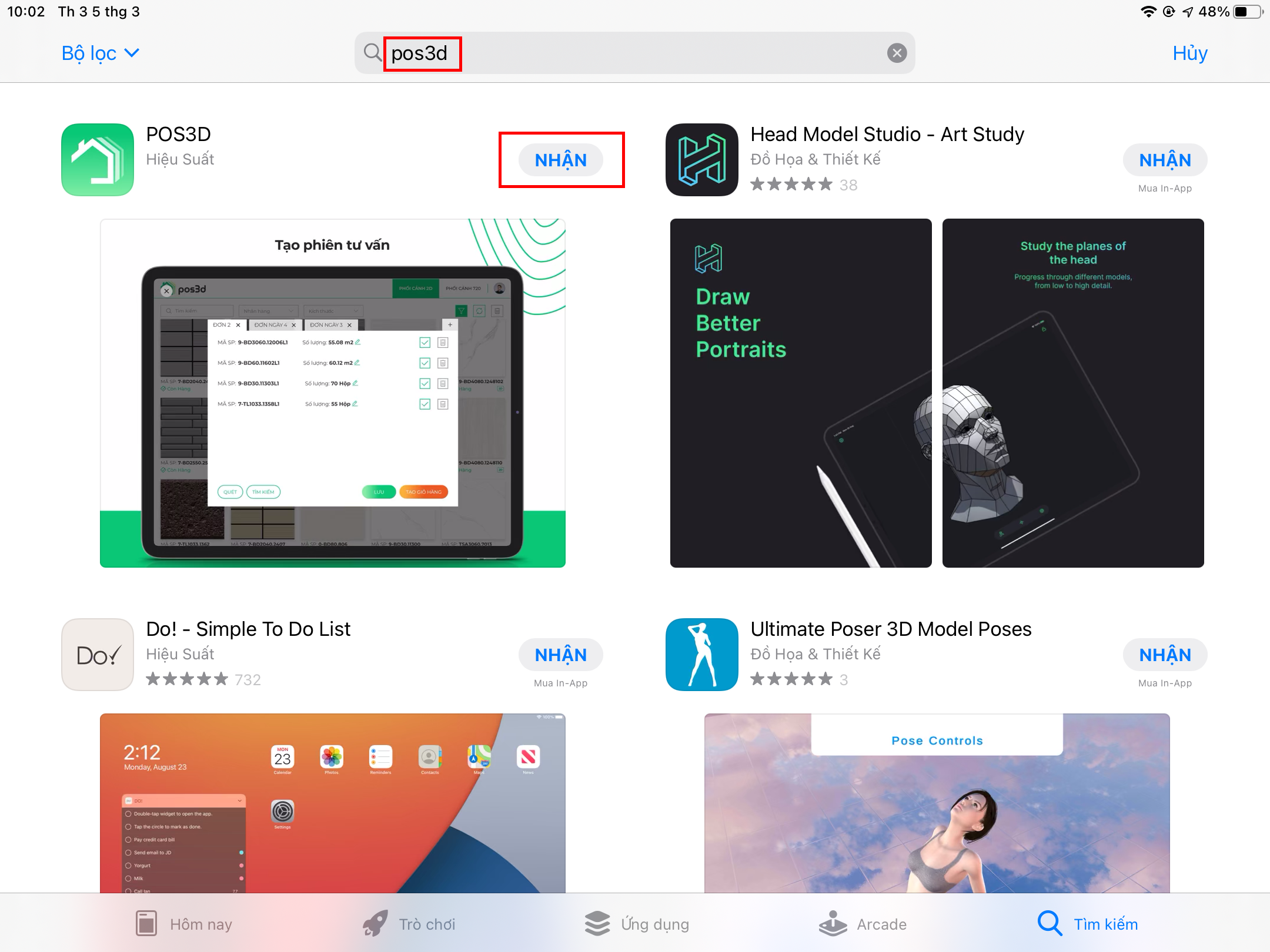The width and height of the screenshot is (1270, 952).
Task: Go to the Arcade tab
Action: 863,924
